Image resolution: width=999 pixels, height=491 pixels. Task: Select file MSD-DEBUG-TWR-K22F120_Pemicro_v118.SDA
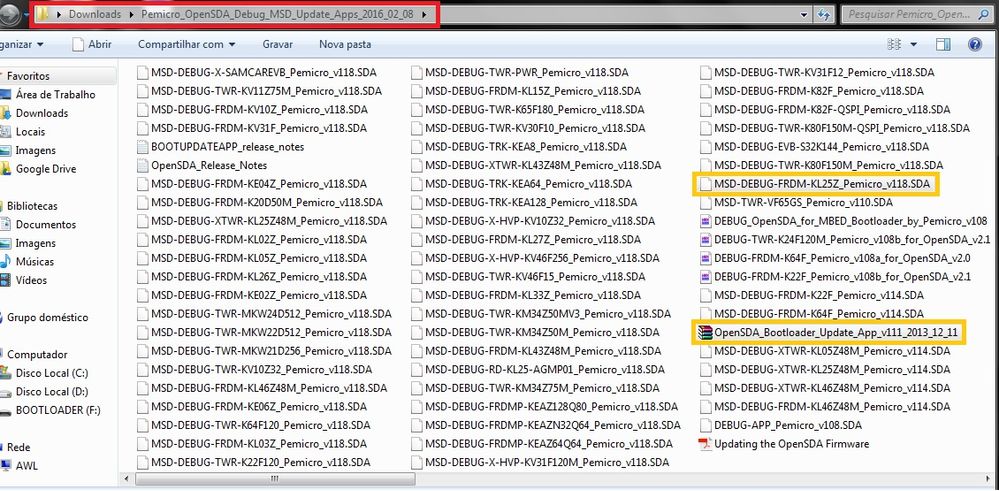click(x=261, y=462)
